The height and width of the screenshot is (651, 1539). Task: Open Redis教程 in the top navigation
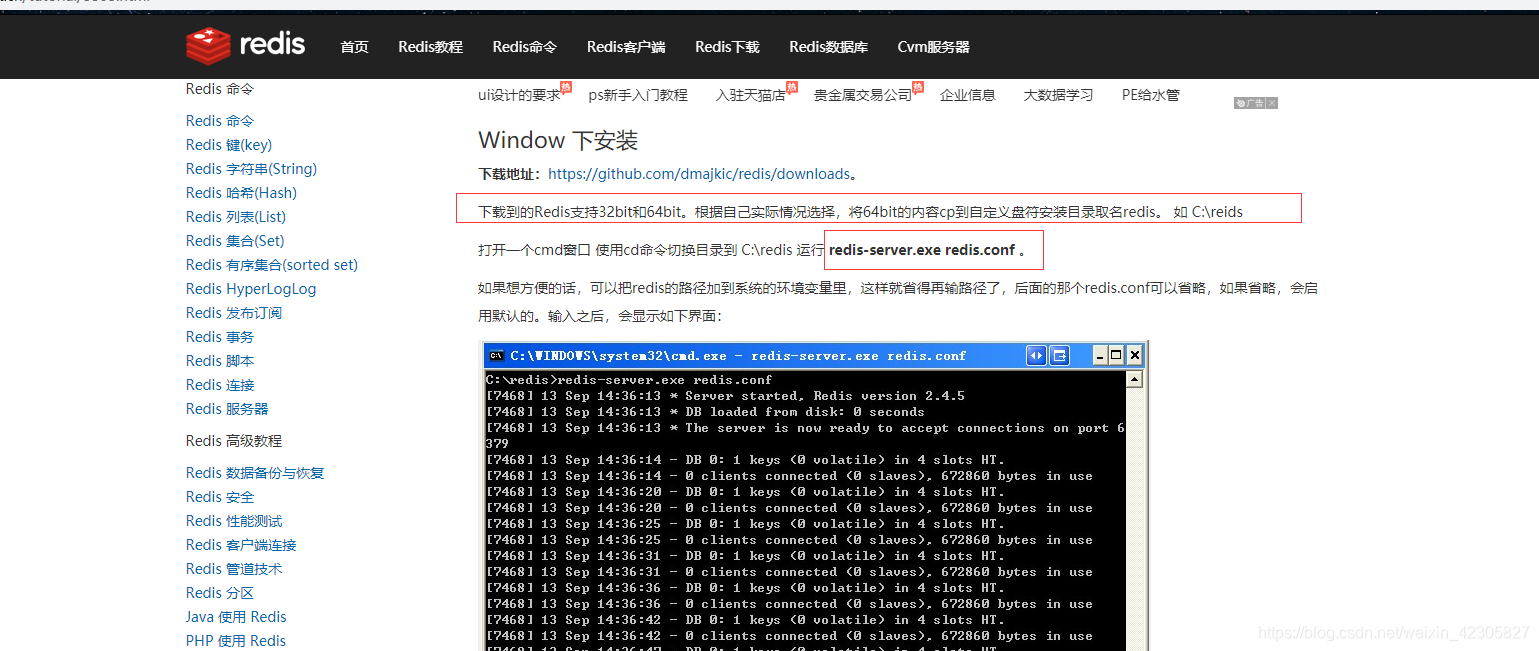pos(430,47)
